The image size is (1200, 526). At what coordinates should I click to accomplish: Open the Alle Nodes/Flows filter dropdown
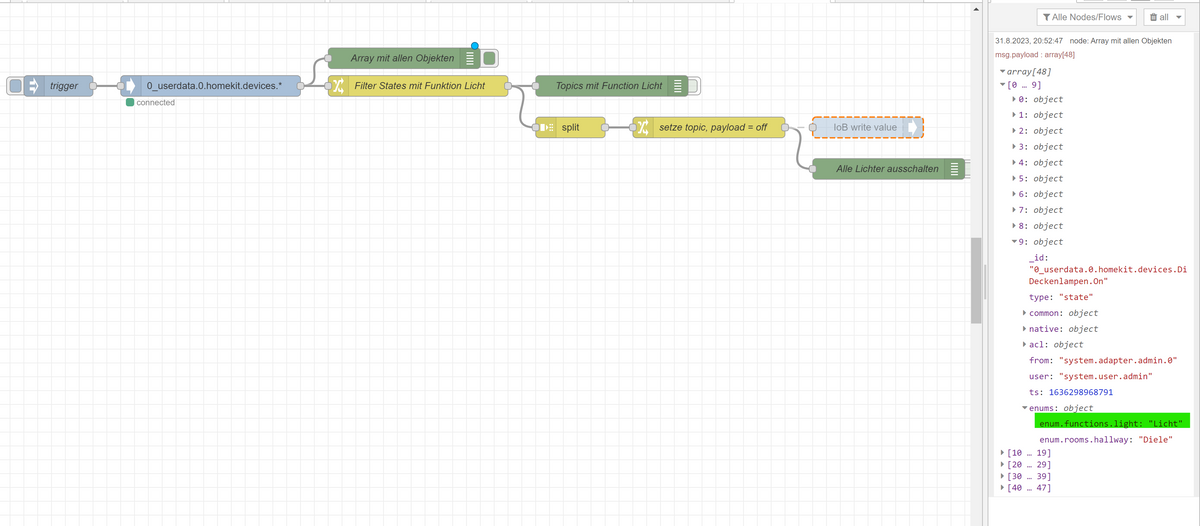click(x=1086, y=17)
